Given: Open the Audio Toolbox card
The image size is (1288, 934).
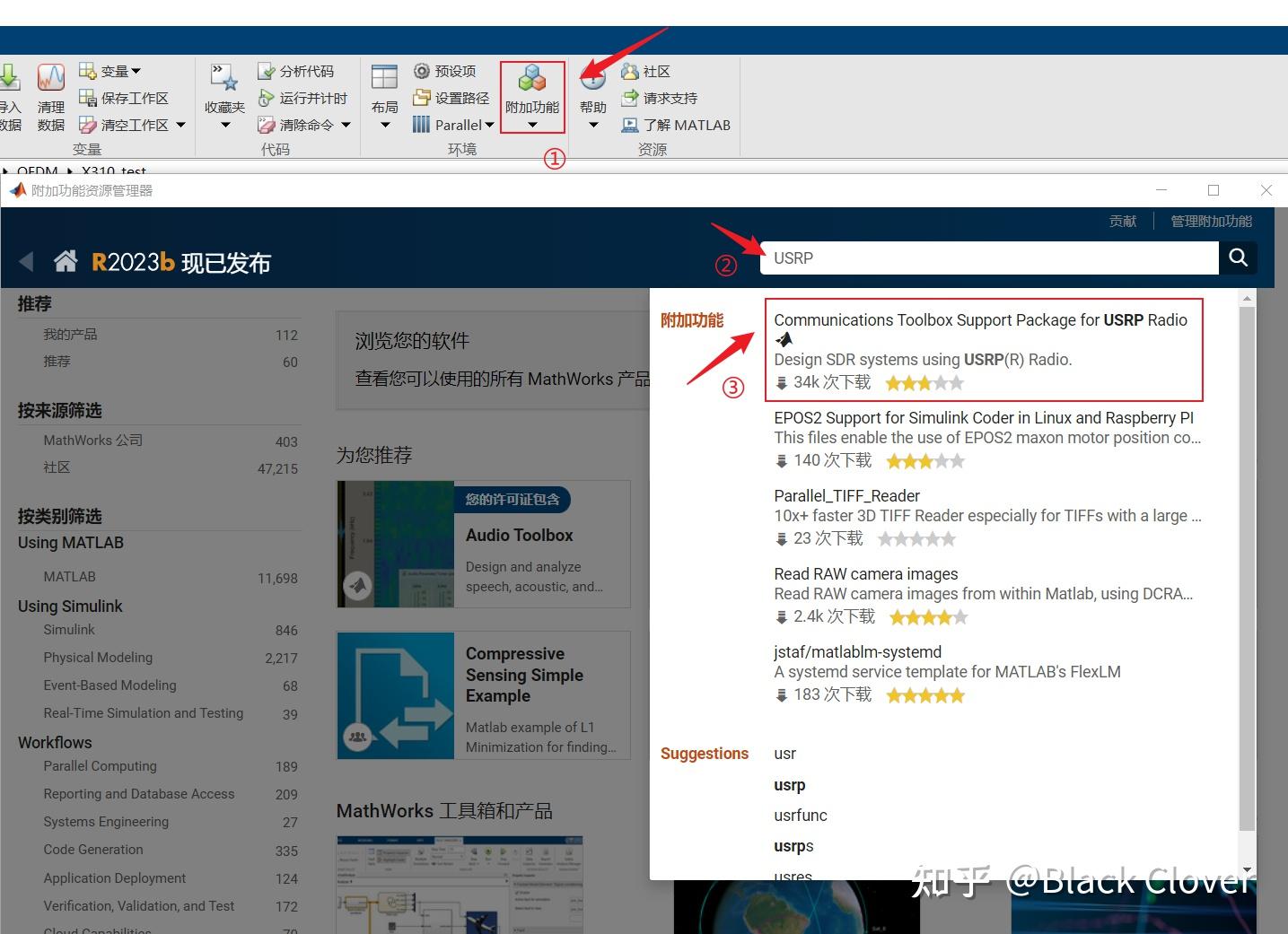Looking at the screenshot, I should pyautogui.click(x=484, y=544).
